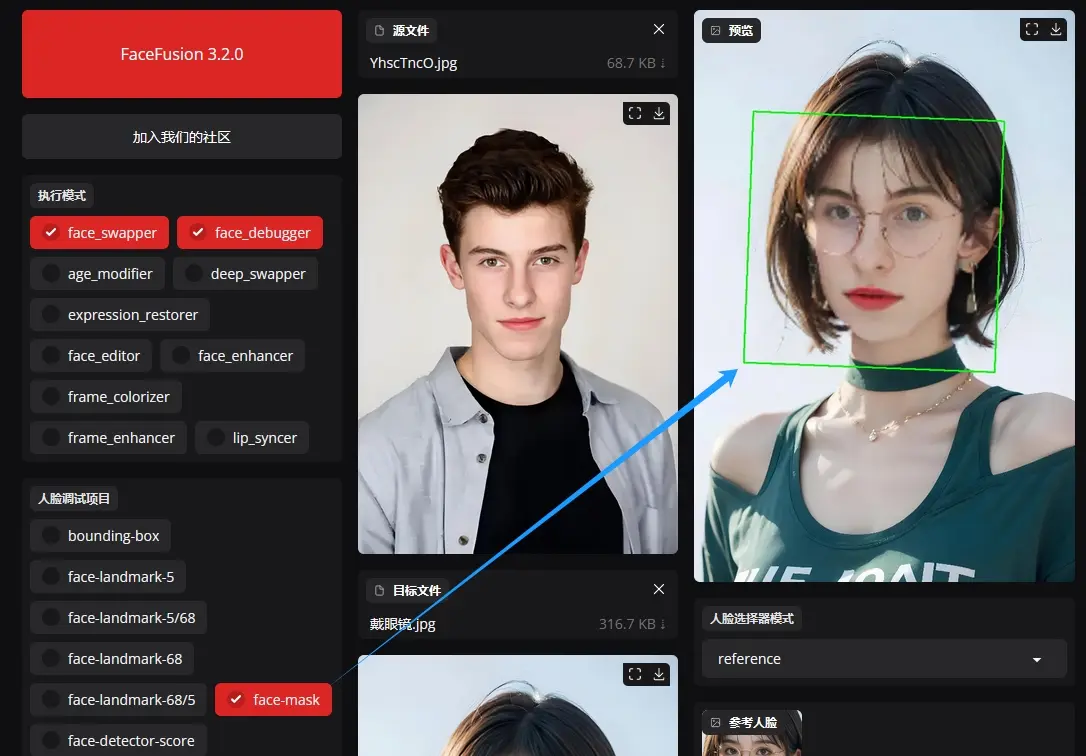Enable the bounding-box debug item

tap(100, 536)
